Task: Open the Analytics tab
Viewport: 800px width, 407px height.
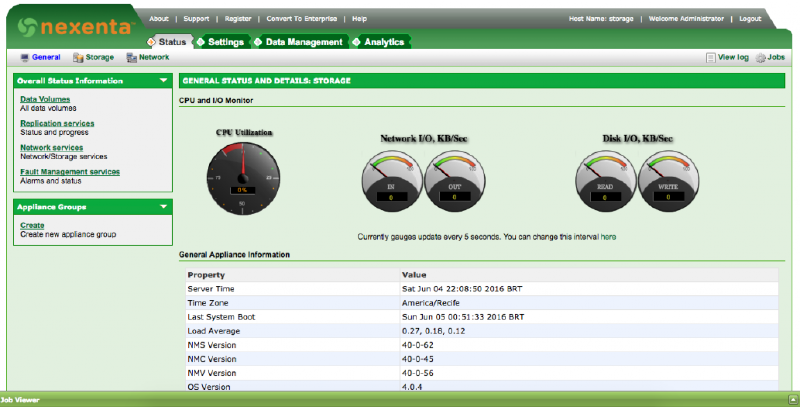Action: pyautogui.click(x=383, y=42)
